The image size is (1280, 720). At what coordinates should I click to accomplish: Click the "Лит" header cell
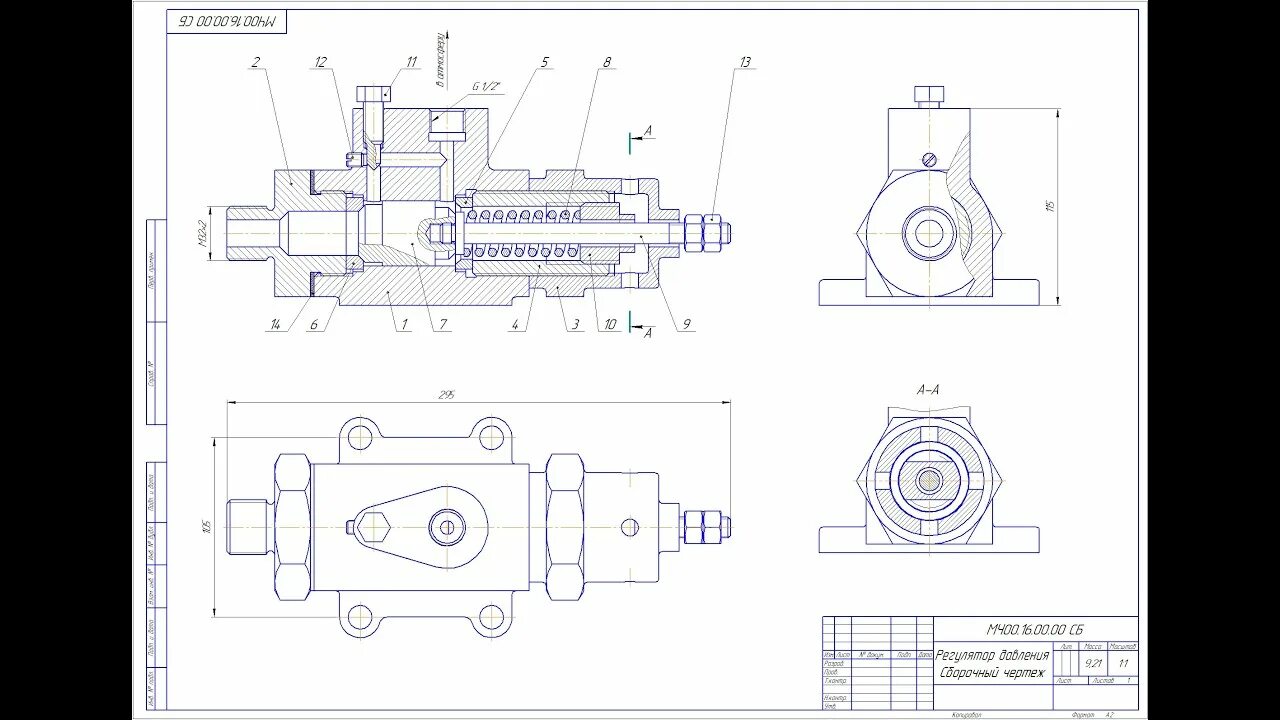point(1066,647)
